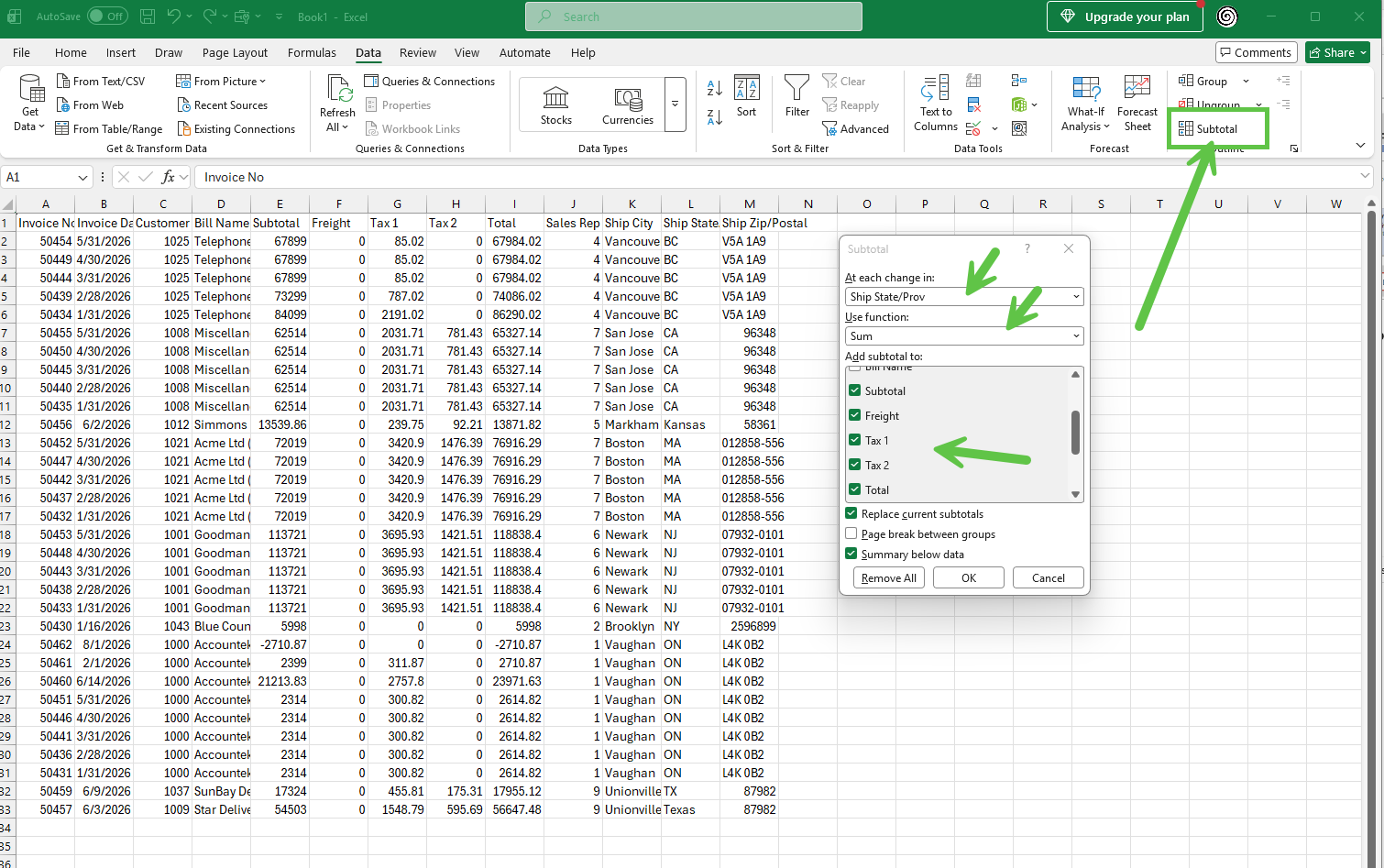Switch to the Automate tab
This screenshot has height=868, width=1384.
click(525, 52)
